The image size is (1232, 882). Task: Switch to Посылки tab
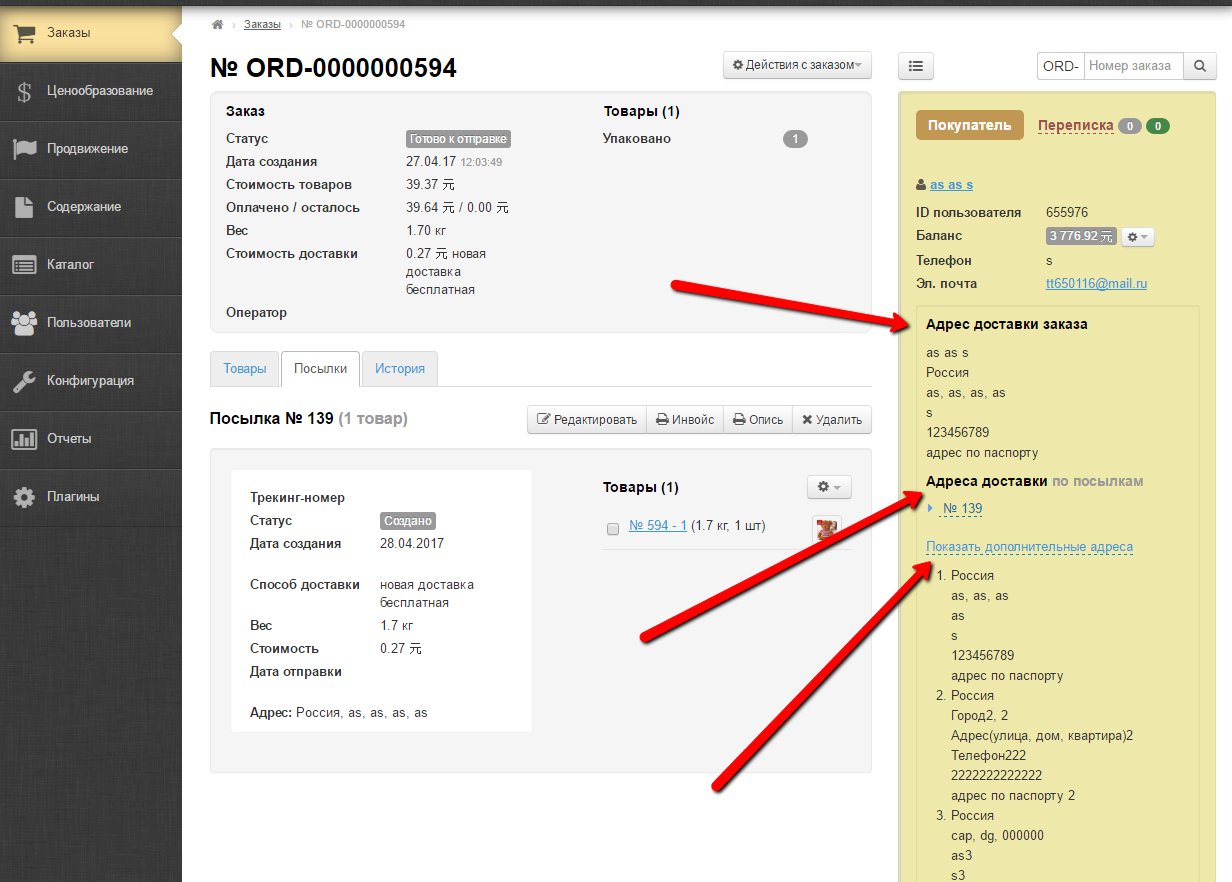coord(320,369)
